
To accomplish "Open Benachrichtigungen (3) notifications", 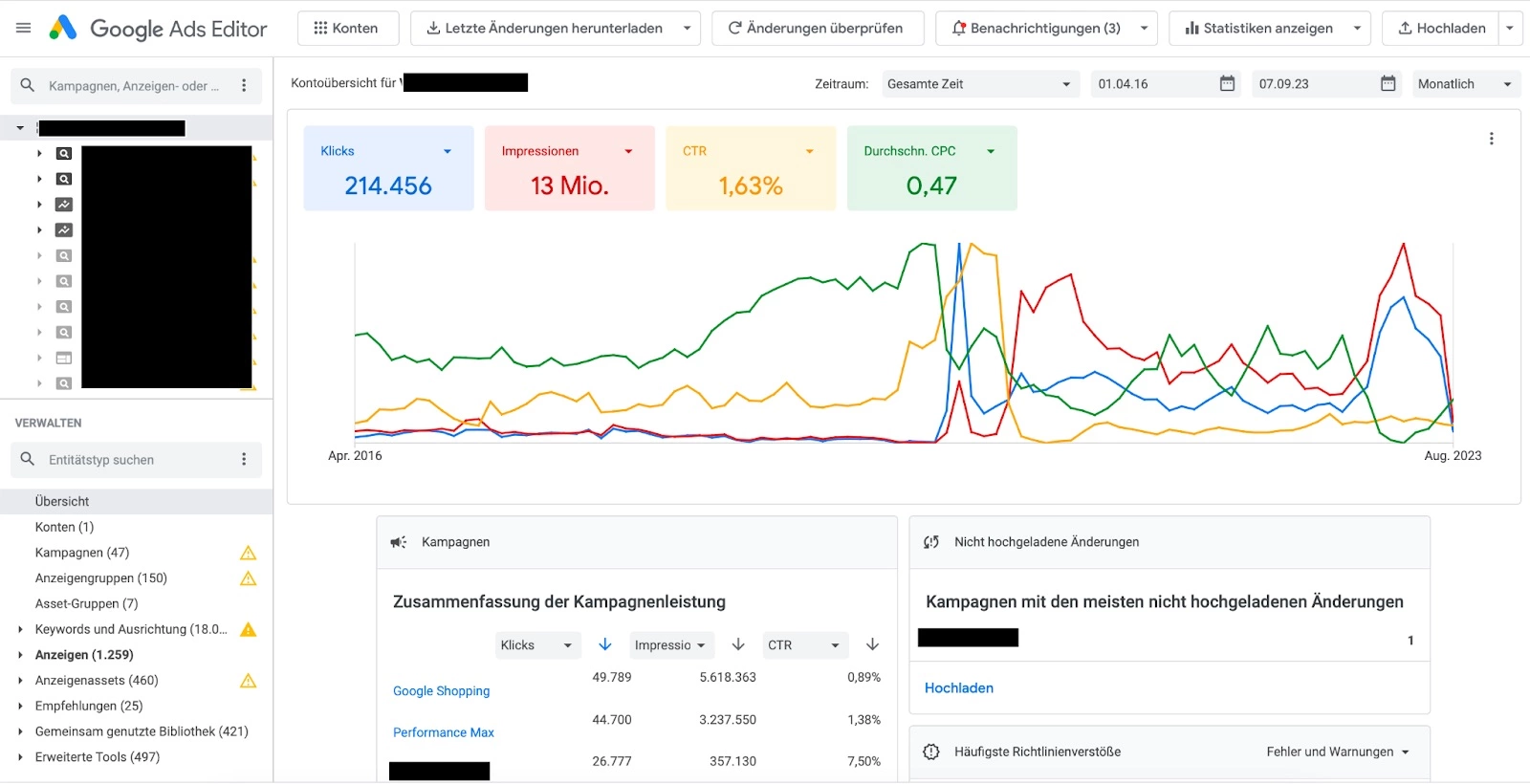I will 1037,29.
